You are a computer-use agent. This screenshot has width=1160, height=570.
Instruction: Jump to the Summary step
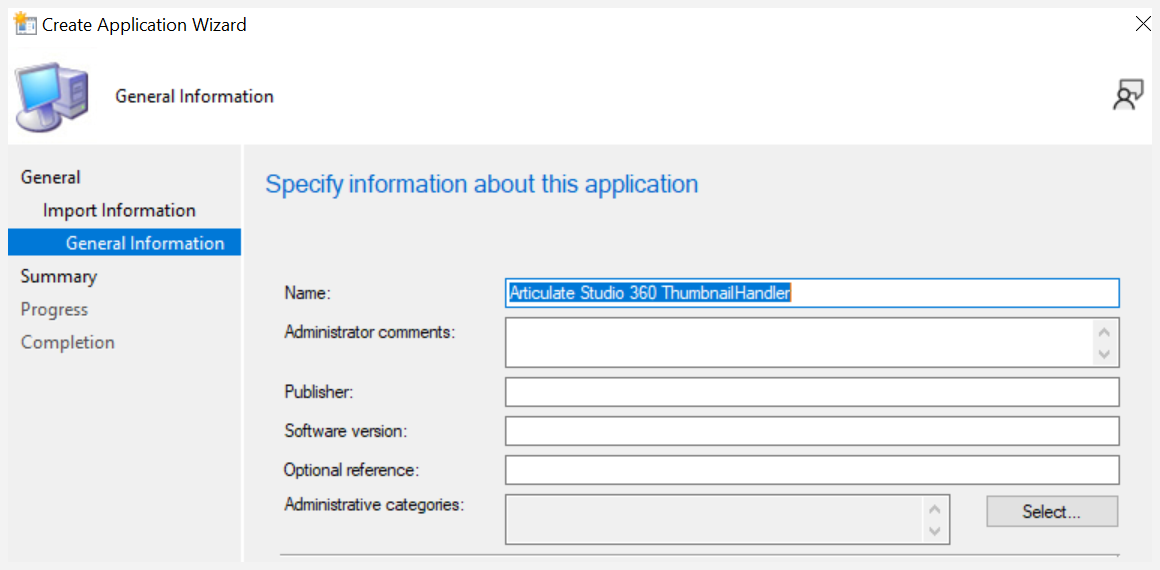click(x=58, y=276)
